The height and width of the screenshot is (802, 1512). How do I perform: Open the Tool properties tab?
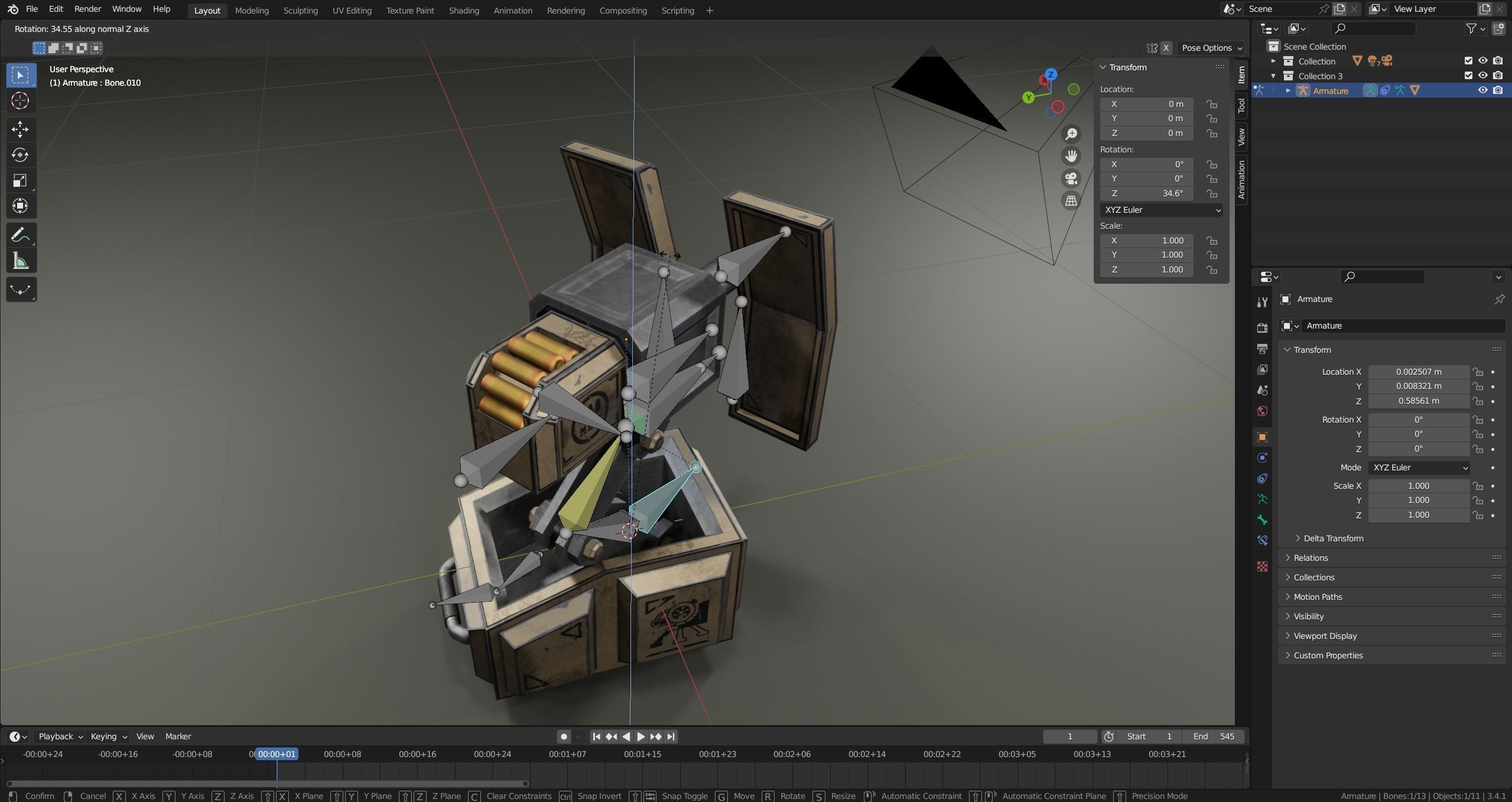1262,302
